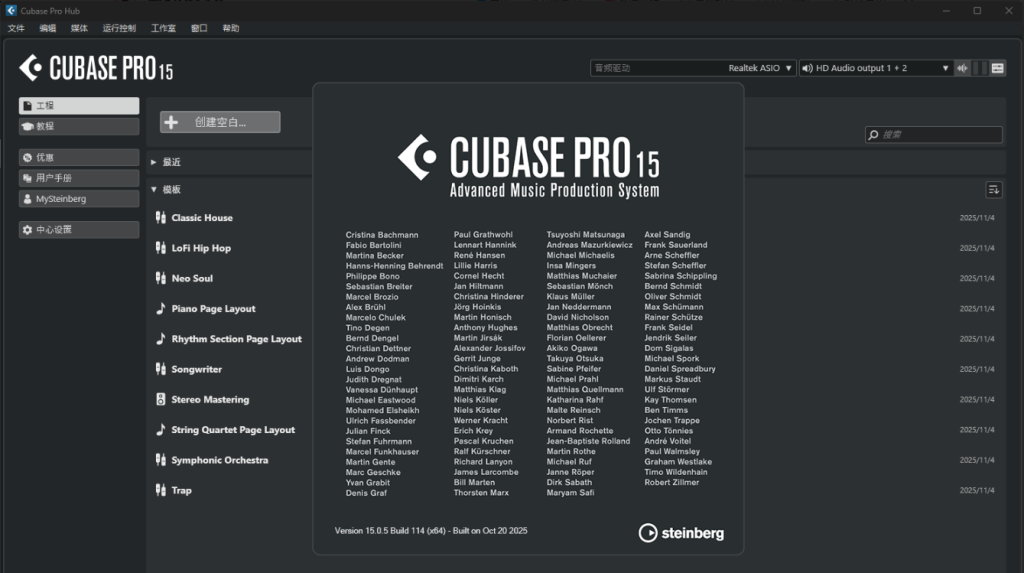Viewport: 1024px width, 573px height.
Task: Click the 创建空白... button
Action: coord(220,122)
